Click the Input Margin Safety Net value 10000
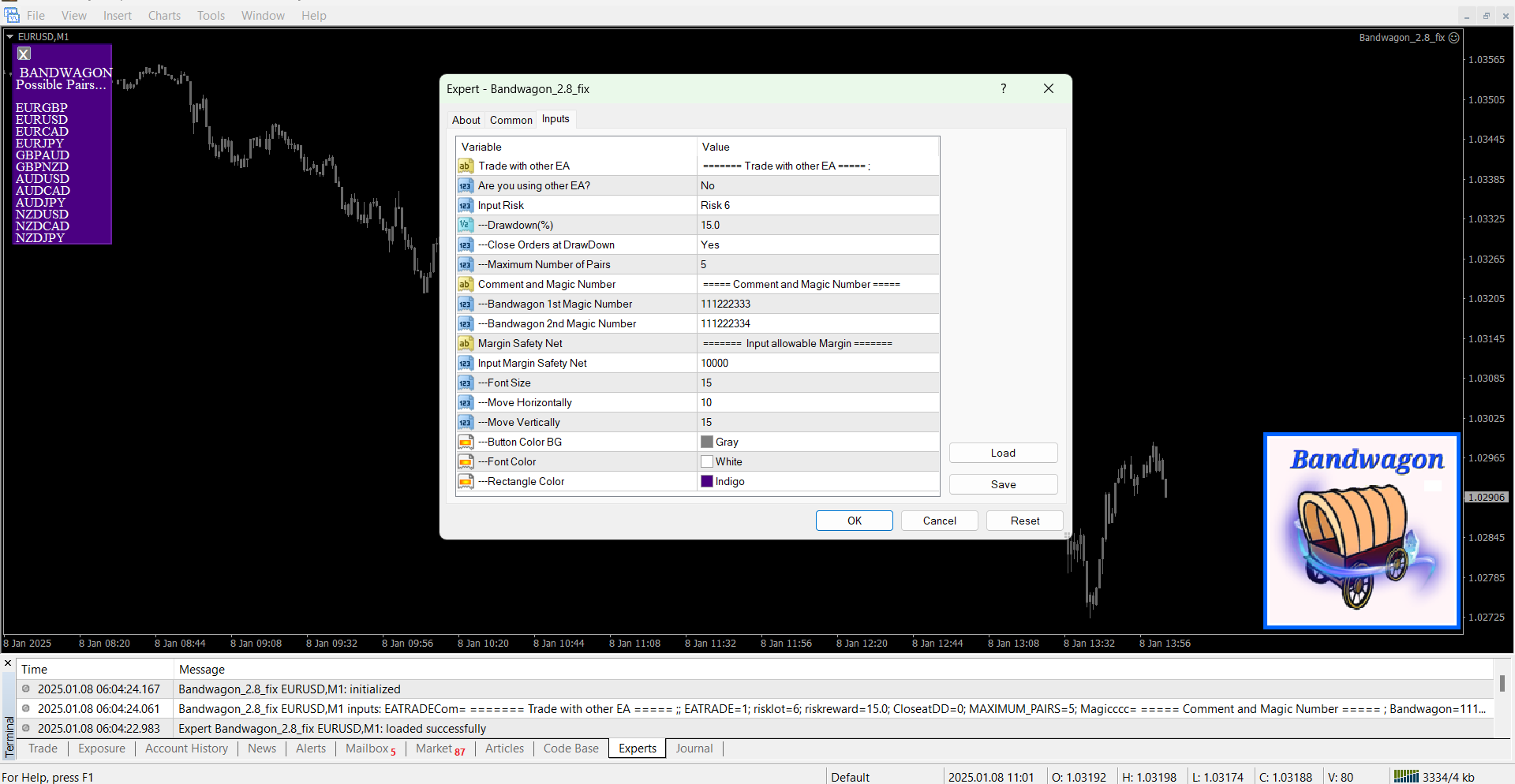The image size is (1515, 784). coord(715,364)
